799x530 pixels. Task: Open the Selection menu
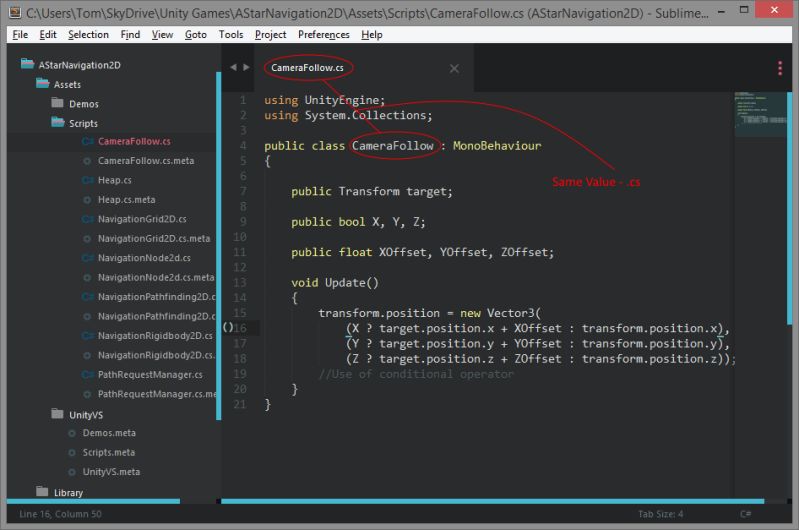coord(88,35)
